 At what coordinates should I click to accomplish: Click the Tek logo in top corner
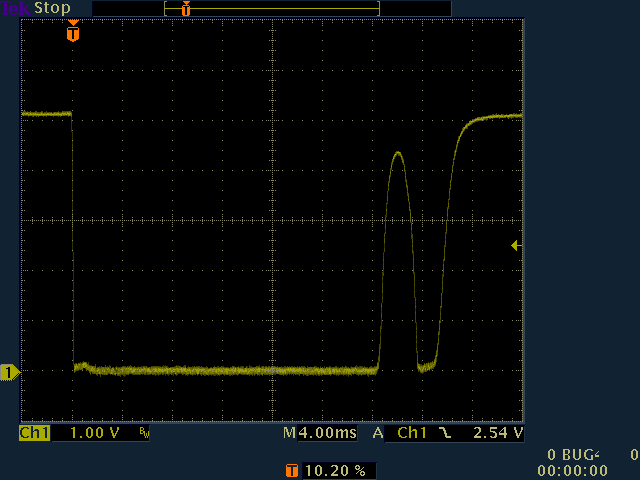coord(15,8)
